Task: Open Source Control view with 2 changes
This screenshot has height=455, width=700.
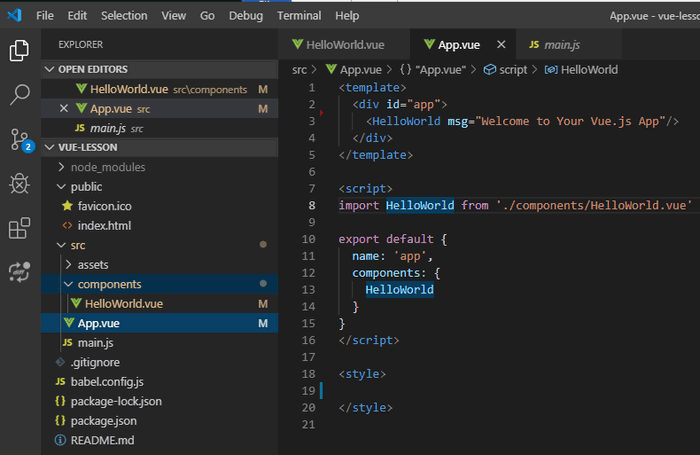Action: (x=21, y=140)
